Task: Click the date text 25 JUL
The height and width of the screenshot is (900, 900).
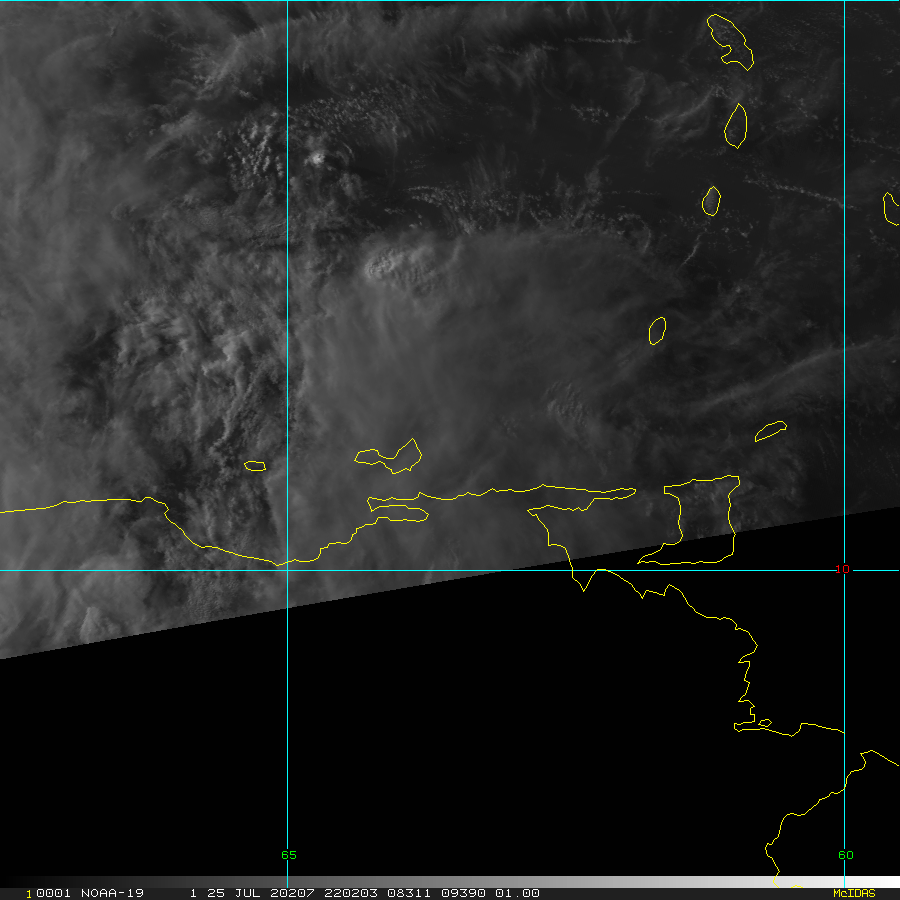Action: click(x=234, y=893)
